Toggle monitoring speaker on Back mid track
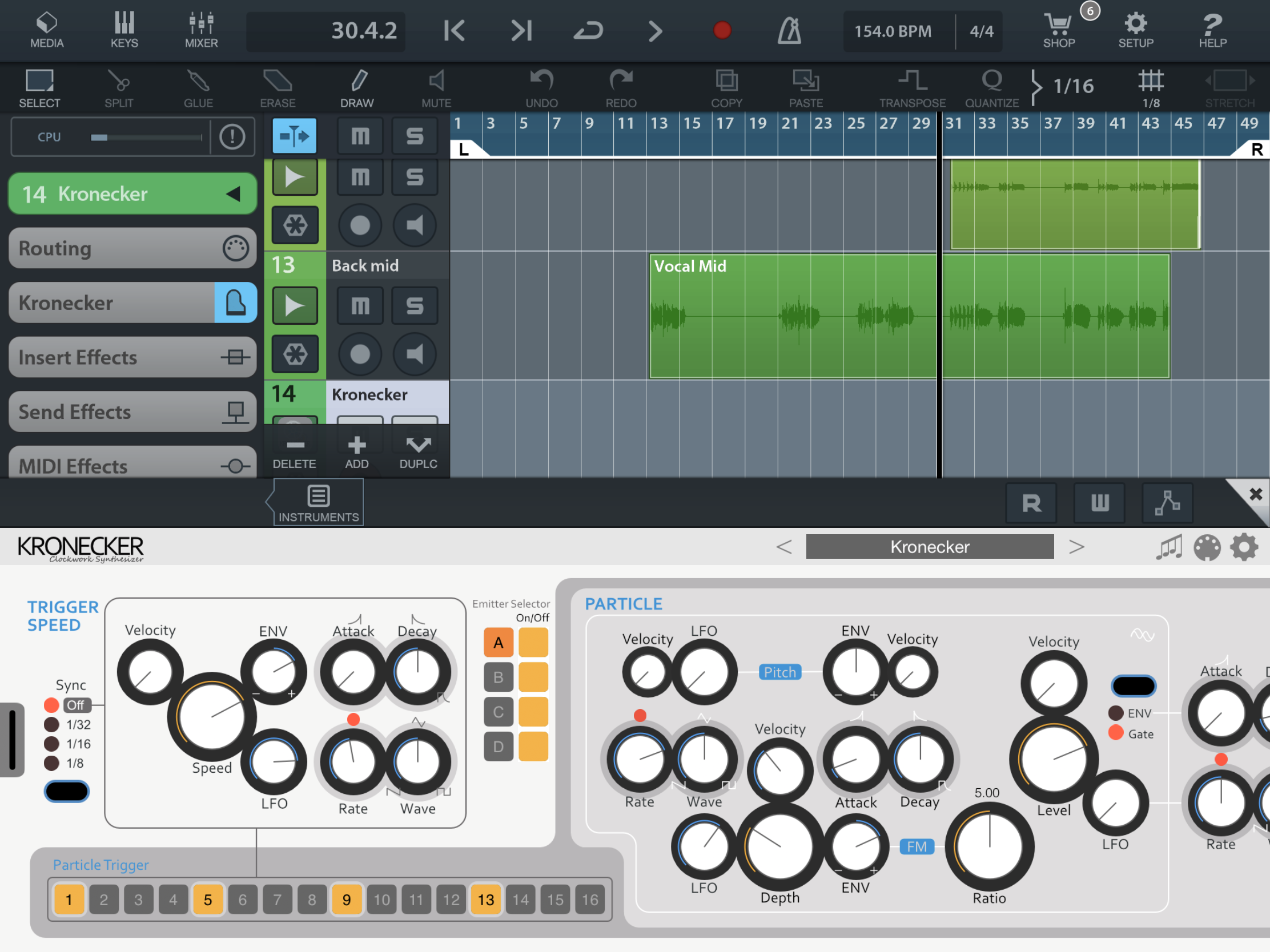 [415, 354]
